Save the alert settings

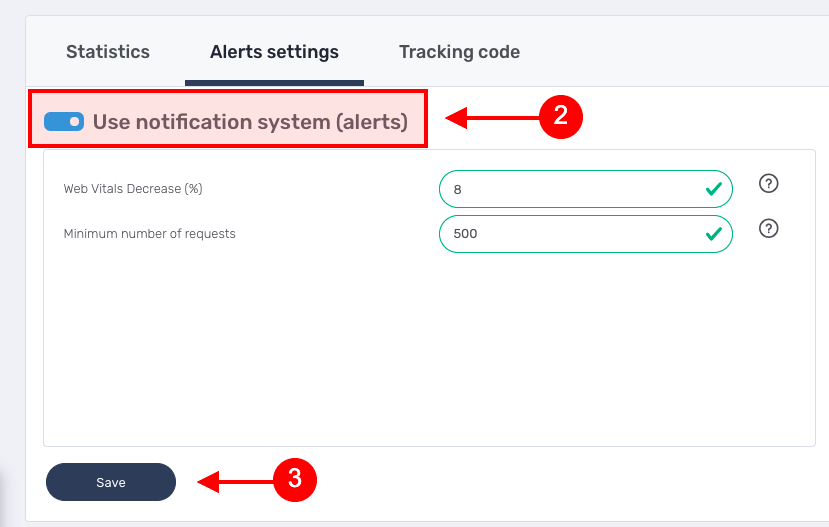pos(111,482)
